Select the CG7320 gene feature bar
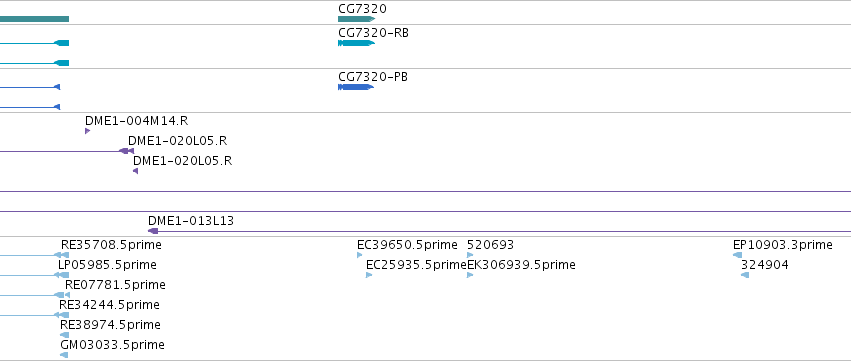Image resolution: width=851 pixels, height=361 pixels. [x=357, y=19]
